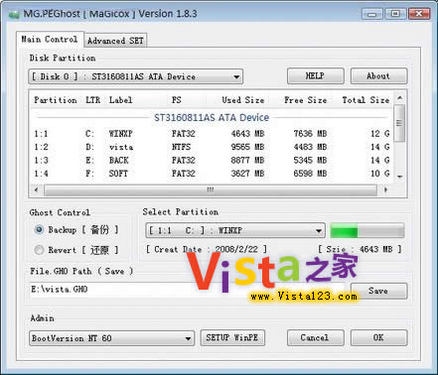Viewport: 438px width, 375px height.
Task: Click the SOFT label cell
Action: coord(119,174)
